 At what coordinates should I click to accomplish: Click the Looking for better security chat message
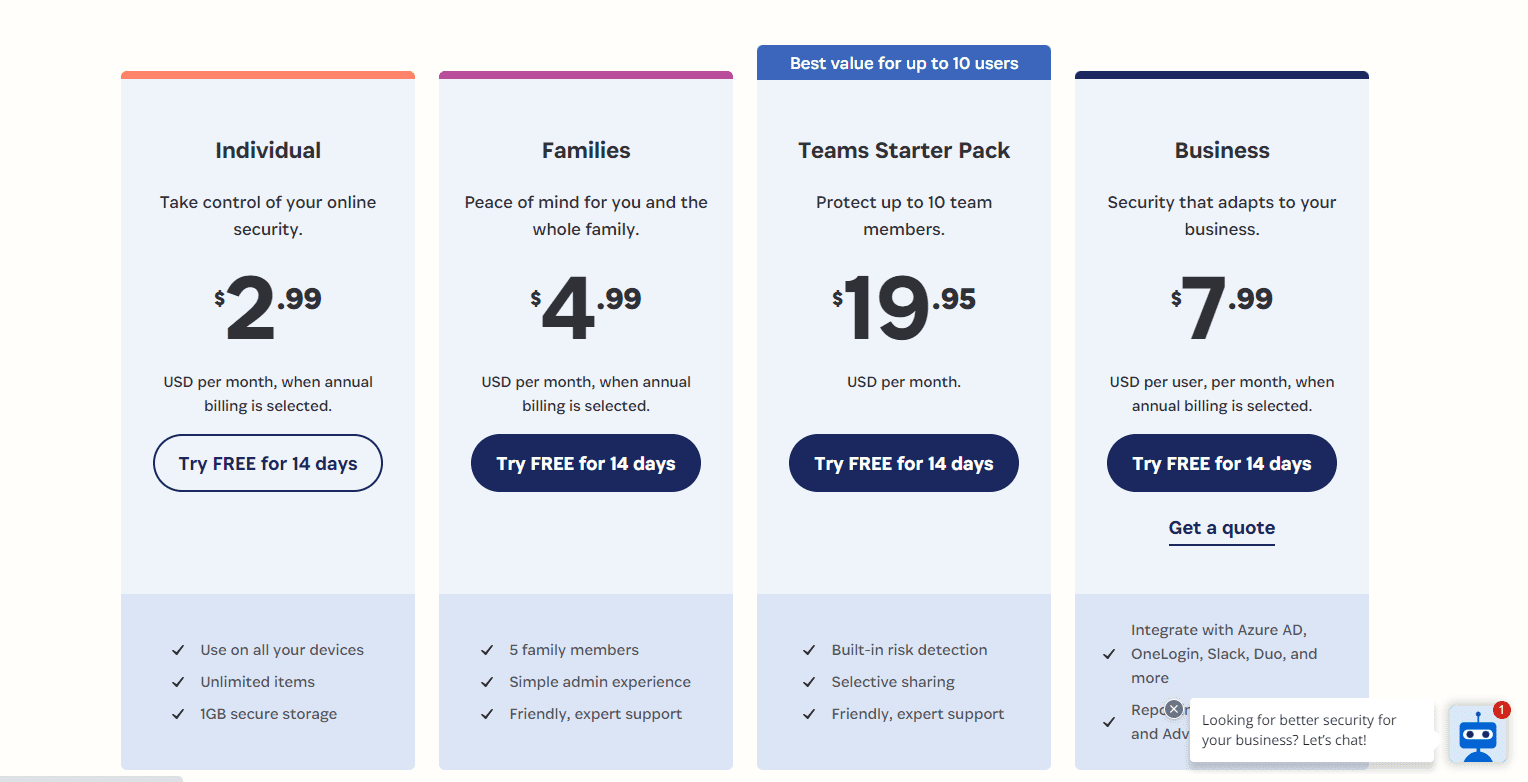(1299, 730)
